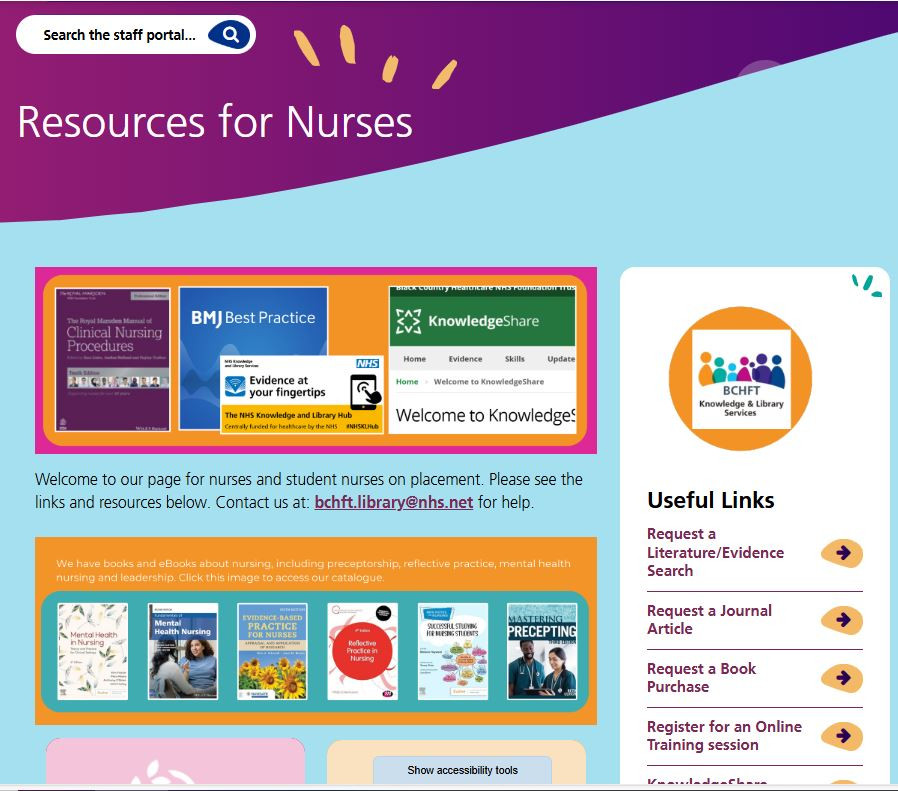Click the bchft.library@nhs.net email link
The width and height of the screenshot is (898, 791).
[393, 502]
